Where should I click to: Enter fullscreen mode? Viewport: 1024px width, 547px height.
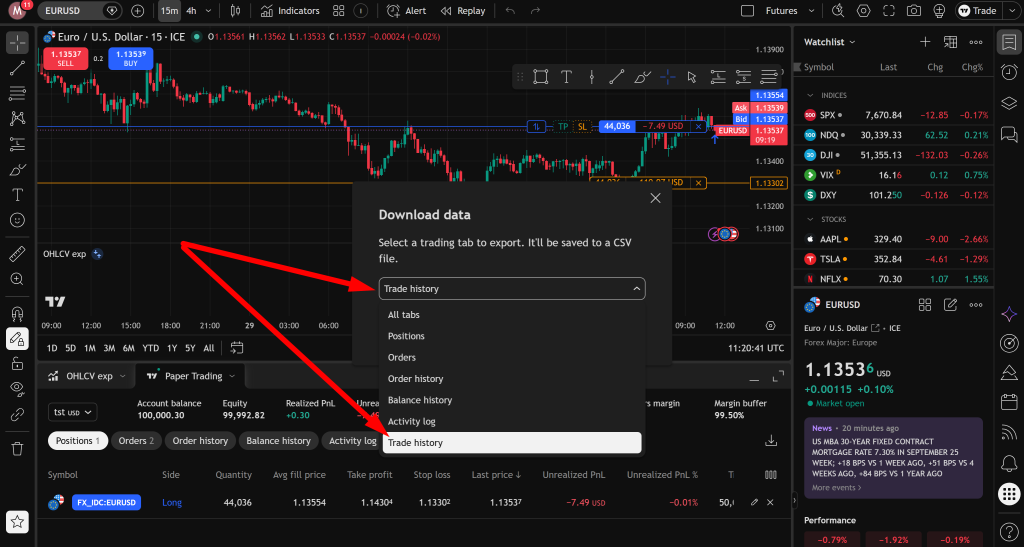pyautogui.click(x=889, y=11)
